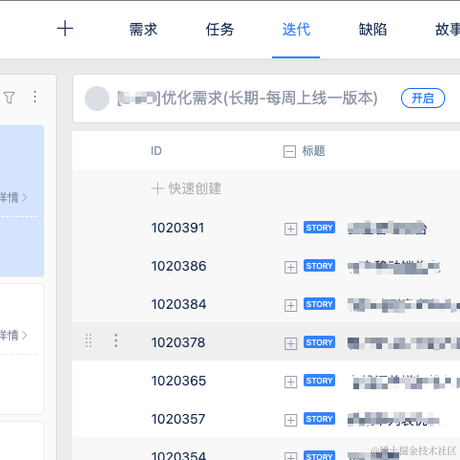The image size is (460, 460).
Task: Select ID 1020384
Action: 179,304
